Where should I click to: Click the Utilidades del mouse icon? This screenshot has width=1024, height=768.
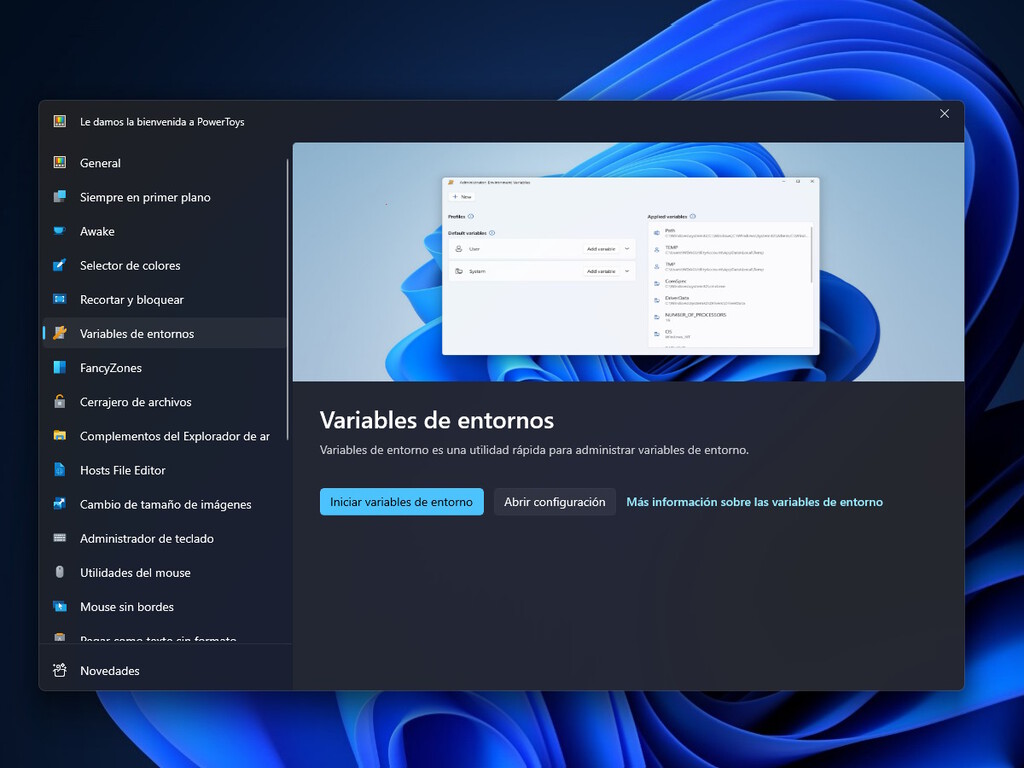(x=59, y=572)
